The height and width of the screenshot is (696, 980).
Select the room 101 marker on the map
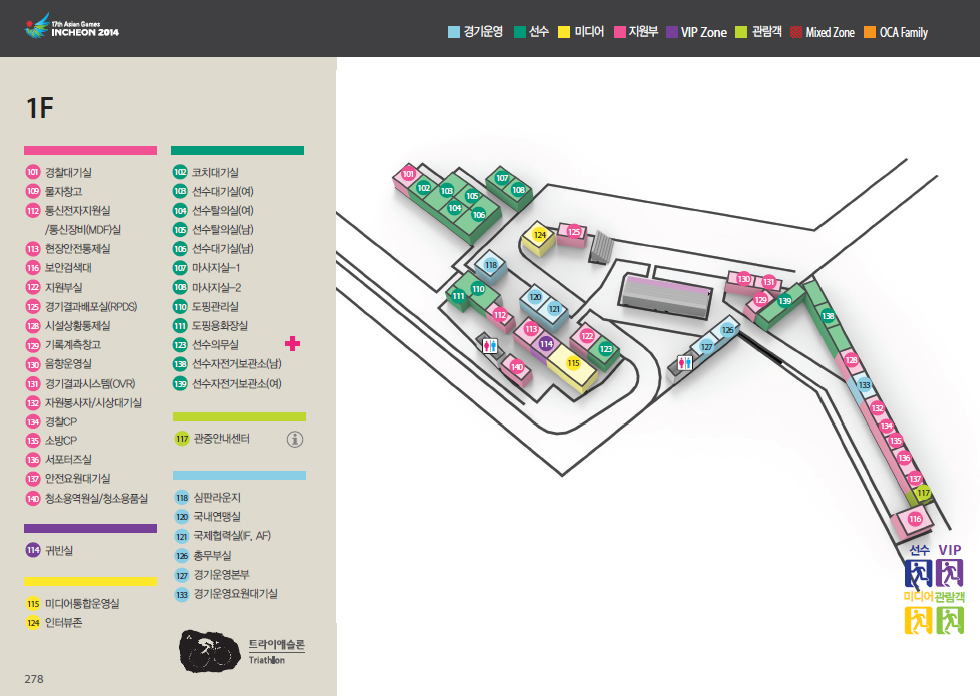(x=408, y=174)
